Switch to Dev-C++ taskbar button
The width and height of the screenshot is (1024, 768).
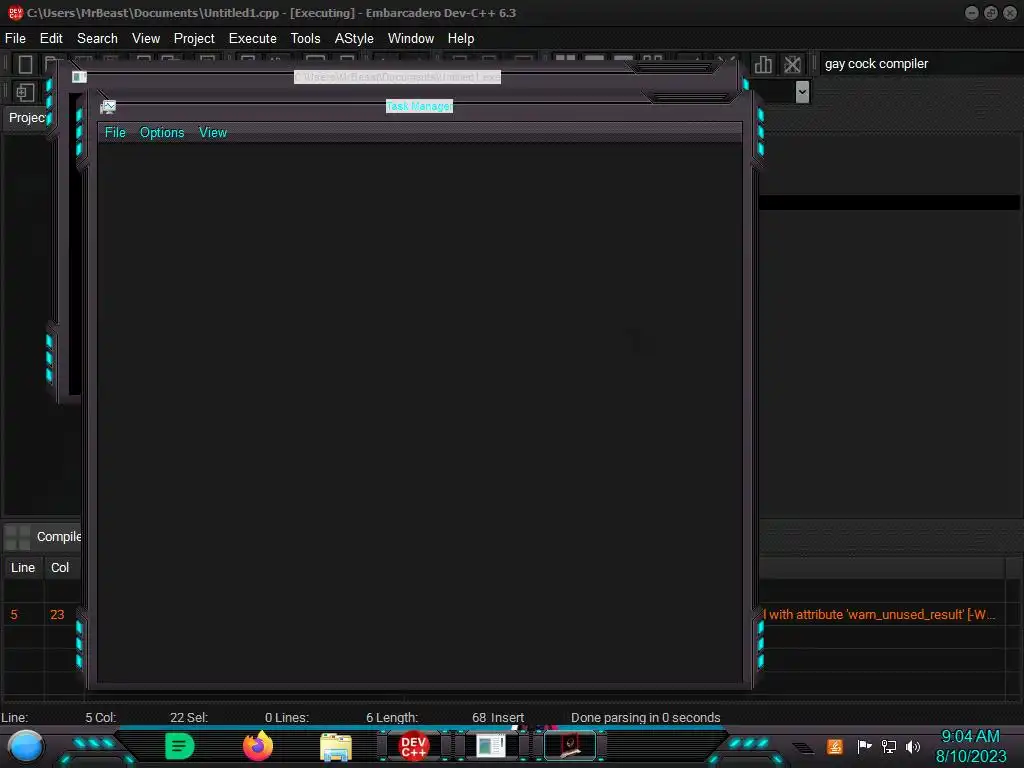point(413,746)
